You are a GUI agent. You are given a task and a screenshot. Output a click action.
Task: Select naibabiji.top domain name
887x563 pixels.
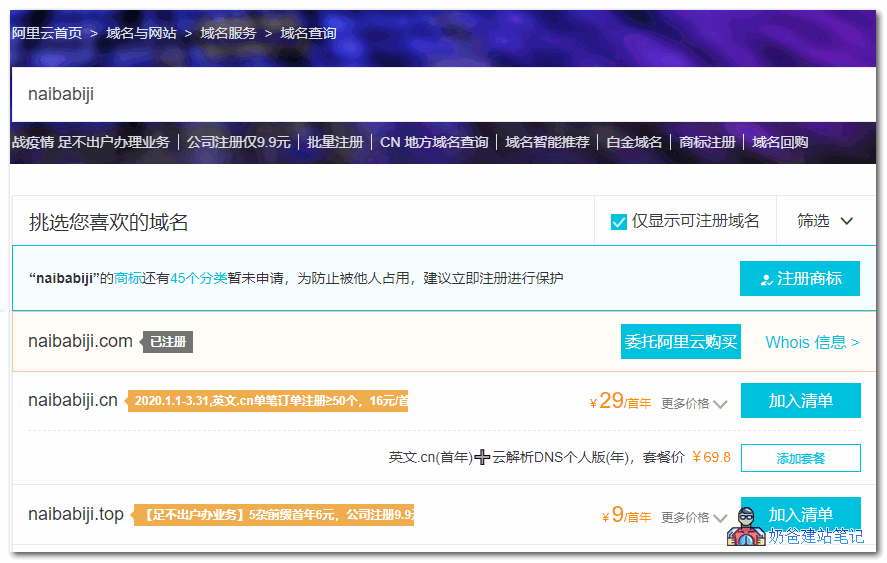click(76, 514)
